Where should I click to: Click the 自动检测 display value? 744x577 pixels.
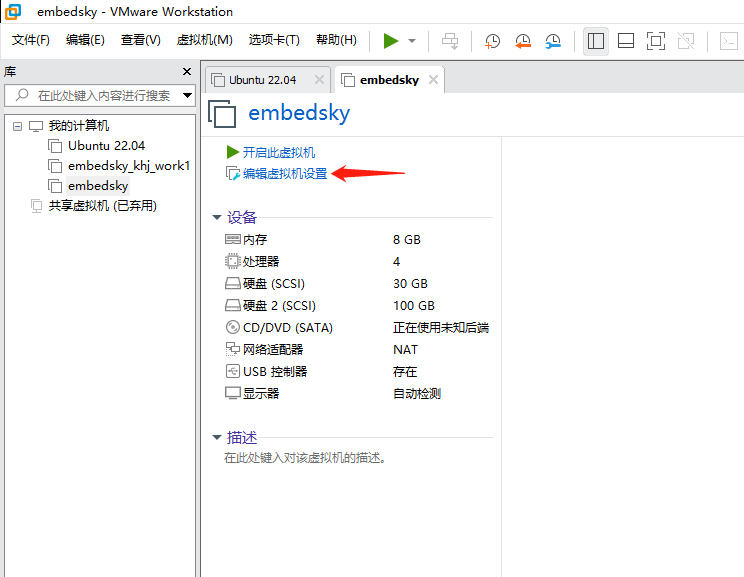coord(417,393)
